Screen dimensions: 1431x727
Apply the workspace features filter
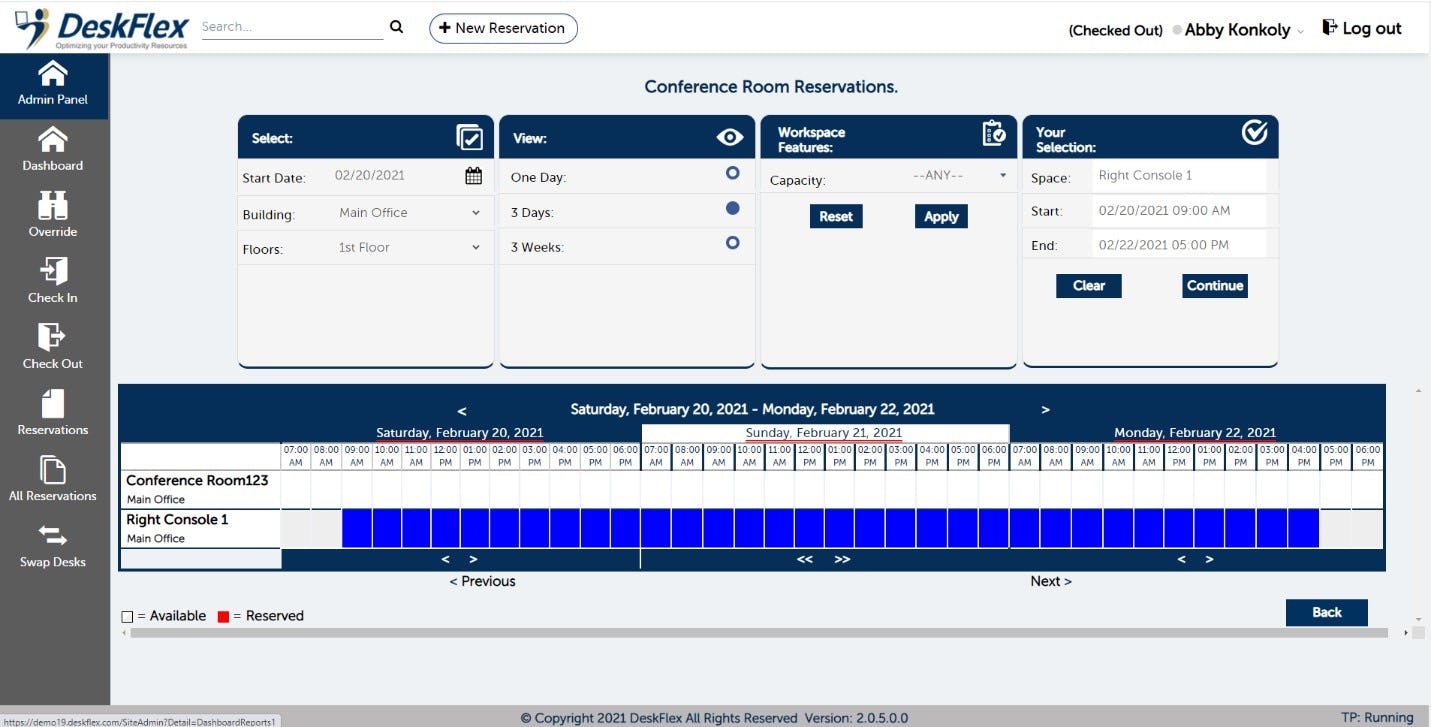(939, 216)
